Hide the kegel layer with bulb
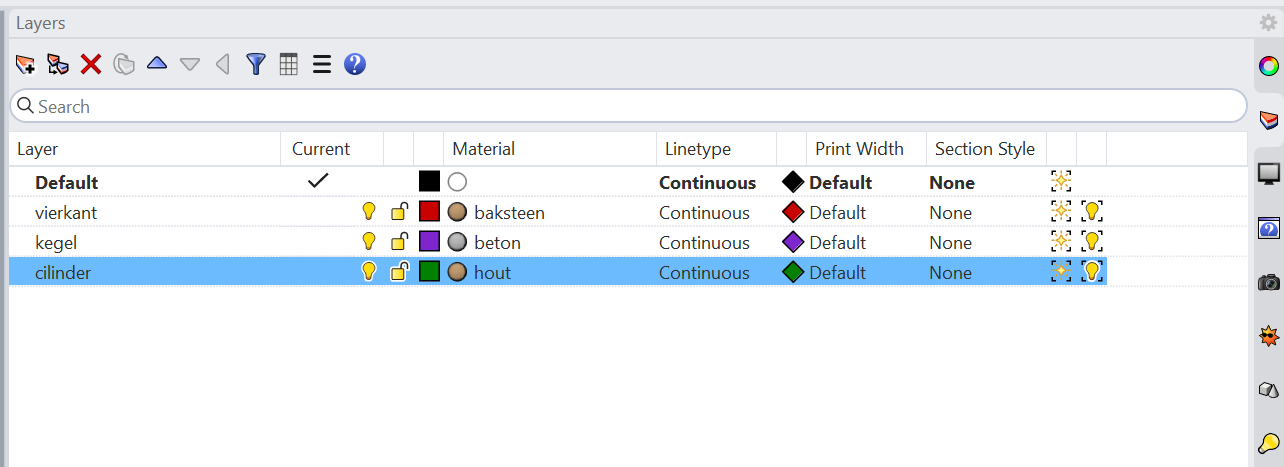Screen dimensions: 1284x467 point(368,242)
